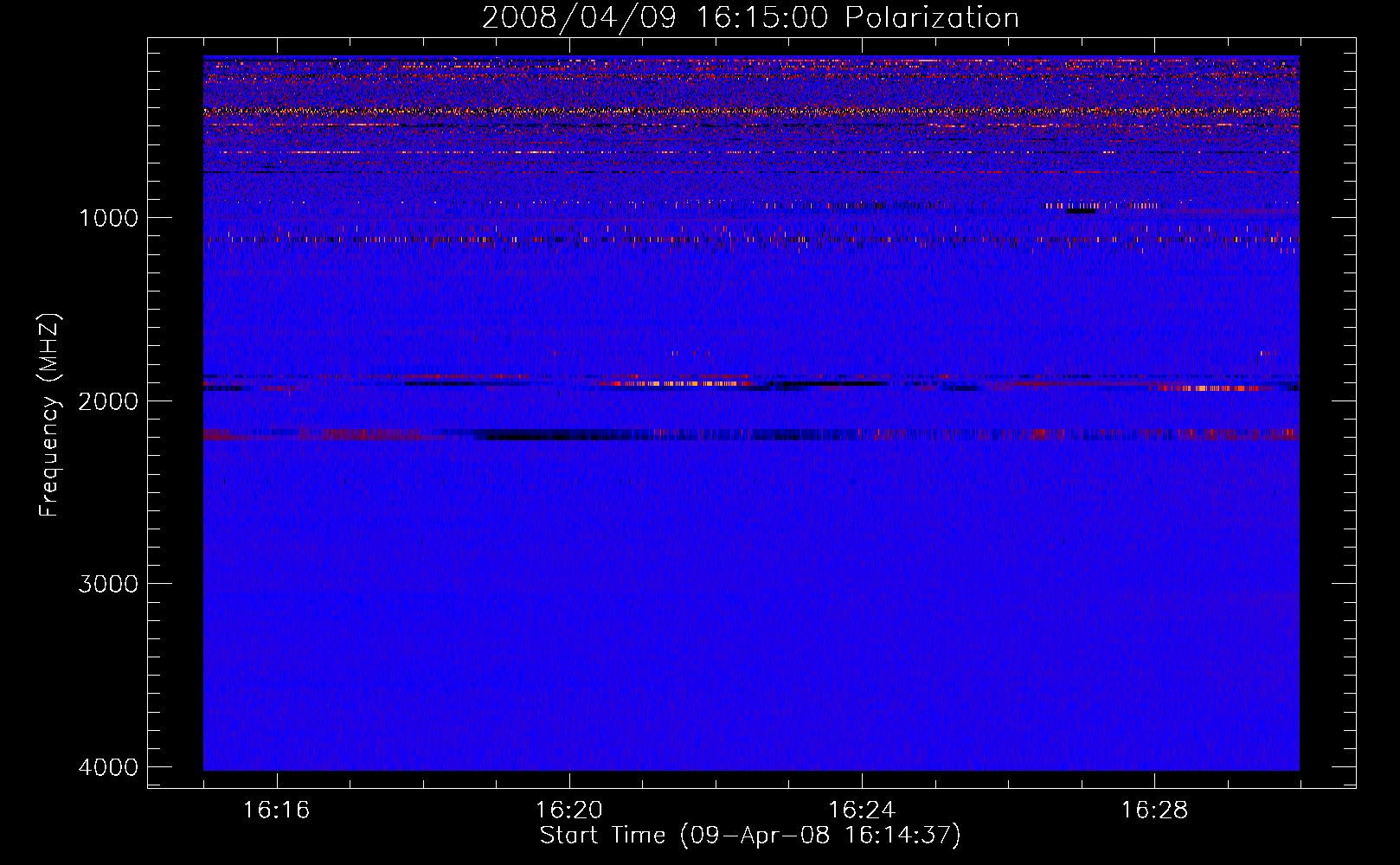Click the 'Start Time (09-Apr-08 16:14:37)' label
The width and height of the screenshot is (1400, 865).
pos(750,836)
